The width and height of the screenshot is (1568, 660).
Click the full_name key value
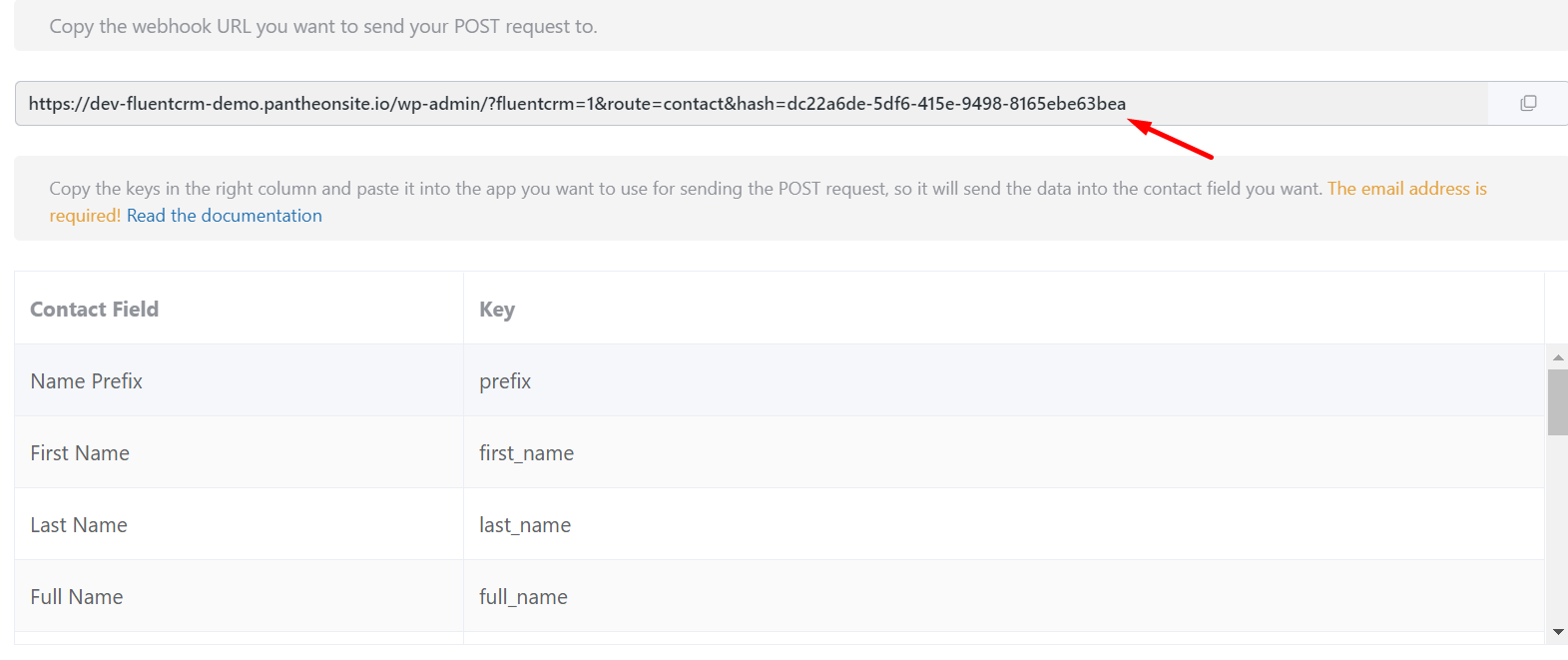pyautogui.click(x=523, y=597)
